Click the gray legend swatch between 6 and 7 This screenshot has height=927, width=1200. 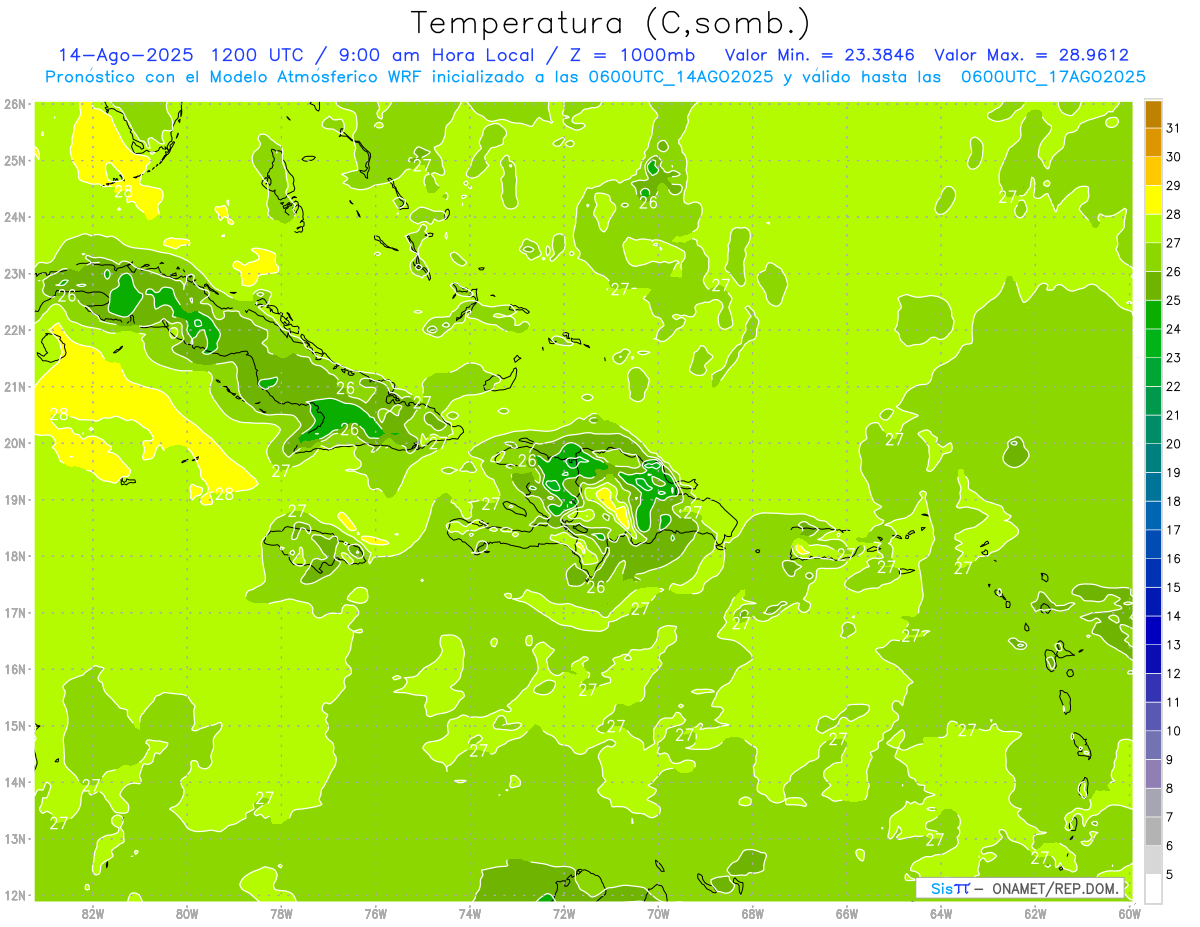click(x=1153, y=831)
